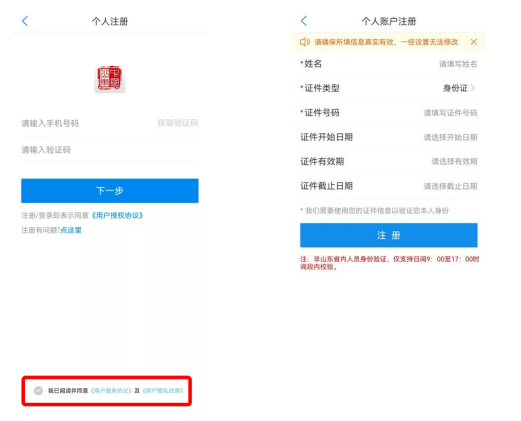Open the 《用户隐私政策》 link
Screen dimensions: 521x421
click(163, 391)
